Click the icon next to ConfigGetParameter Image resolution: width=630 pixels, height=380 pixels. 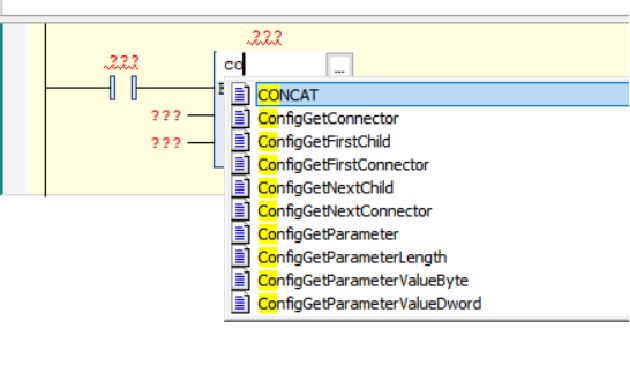[x=240, y=234]
